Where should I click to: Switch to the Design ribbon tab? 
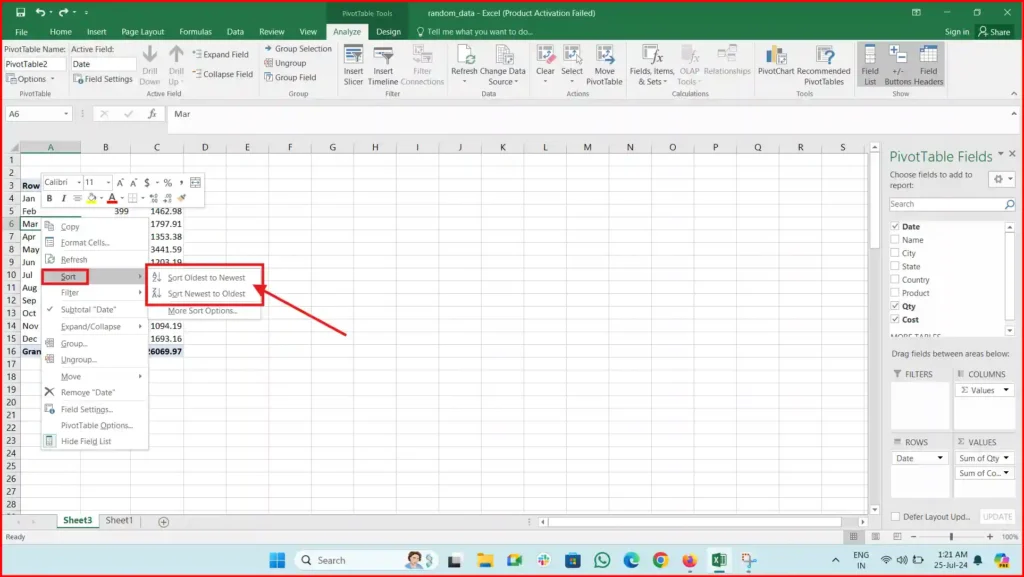click(x=389, y=31)
